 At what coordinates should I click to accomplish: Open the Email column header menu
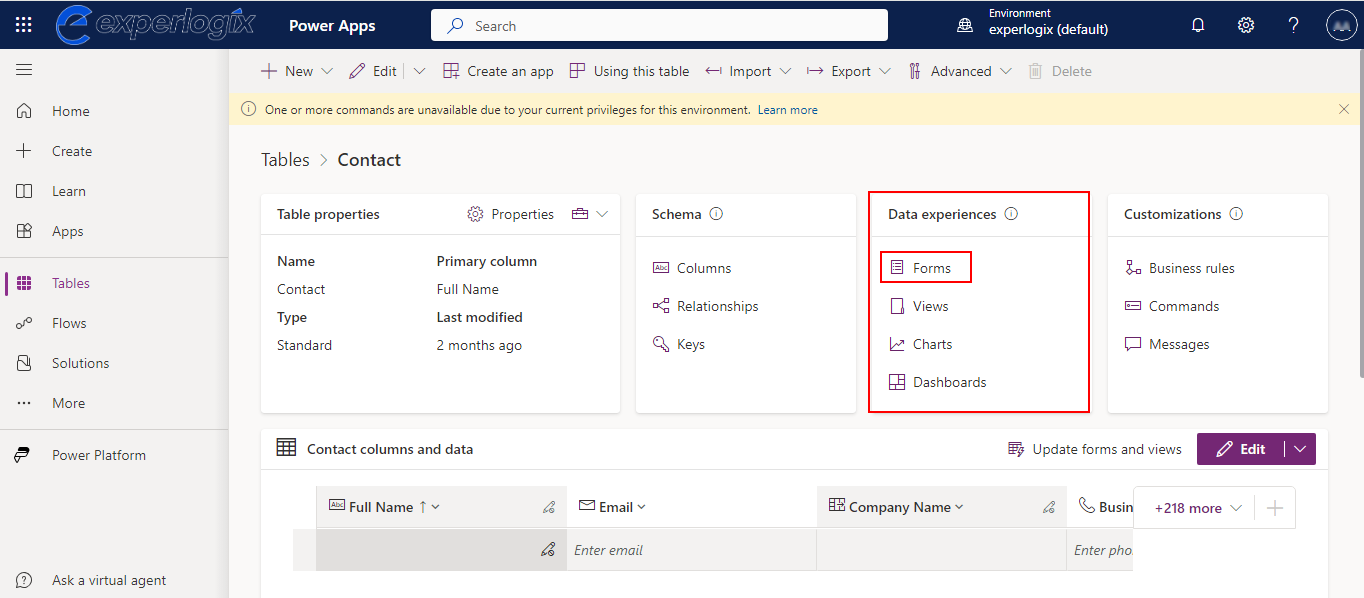641,507
